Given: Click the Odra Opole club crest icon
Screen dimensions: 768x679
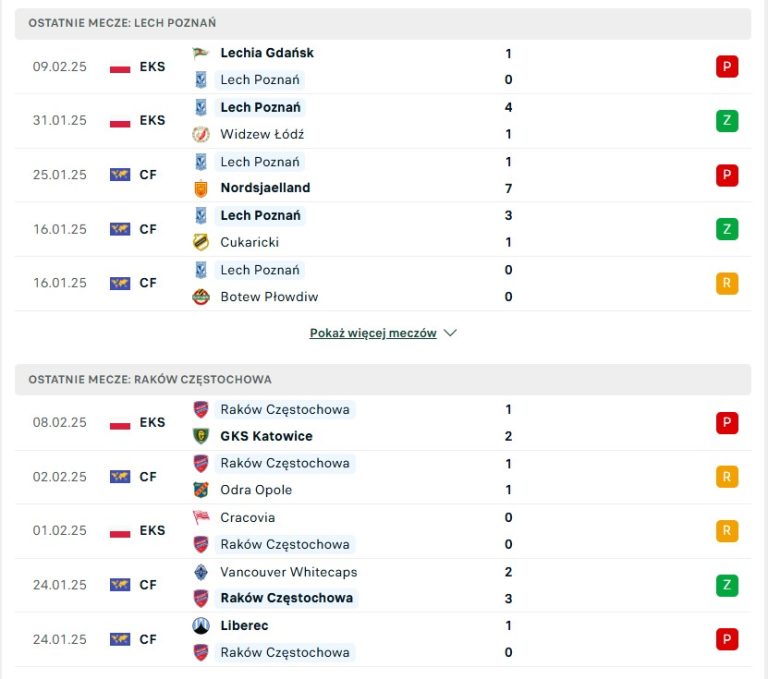Looking at the screenshot, I should (x=201, y=490).
